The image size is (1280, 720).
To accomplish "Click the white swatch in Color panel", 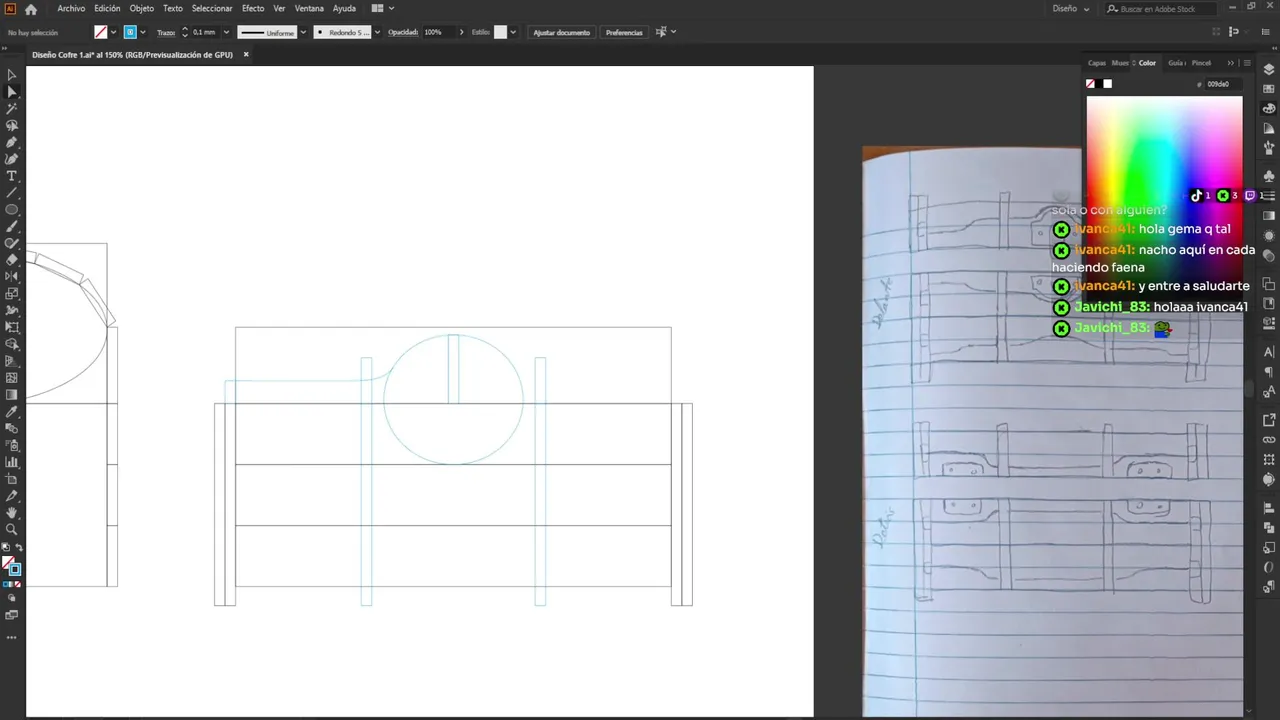I will point(1107,84).
